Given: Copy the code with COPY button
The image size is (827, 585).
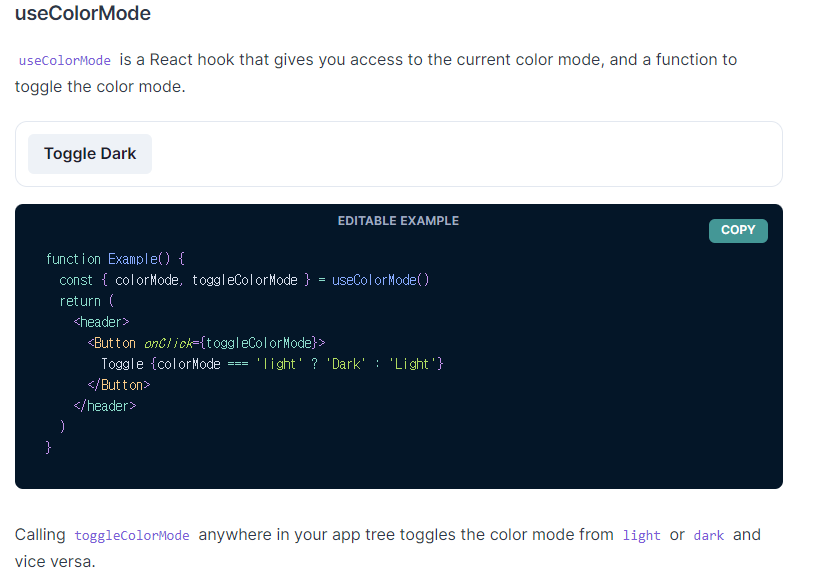Looking at the screenshot, I should tap(738, 231).
